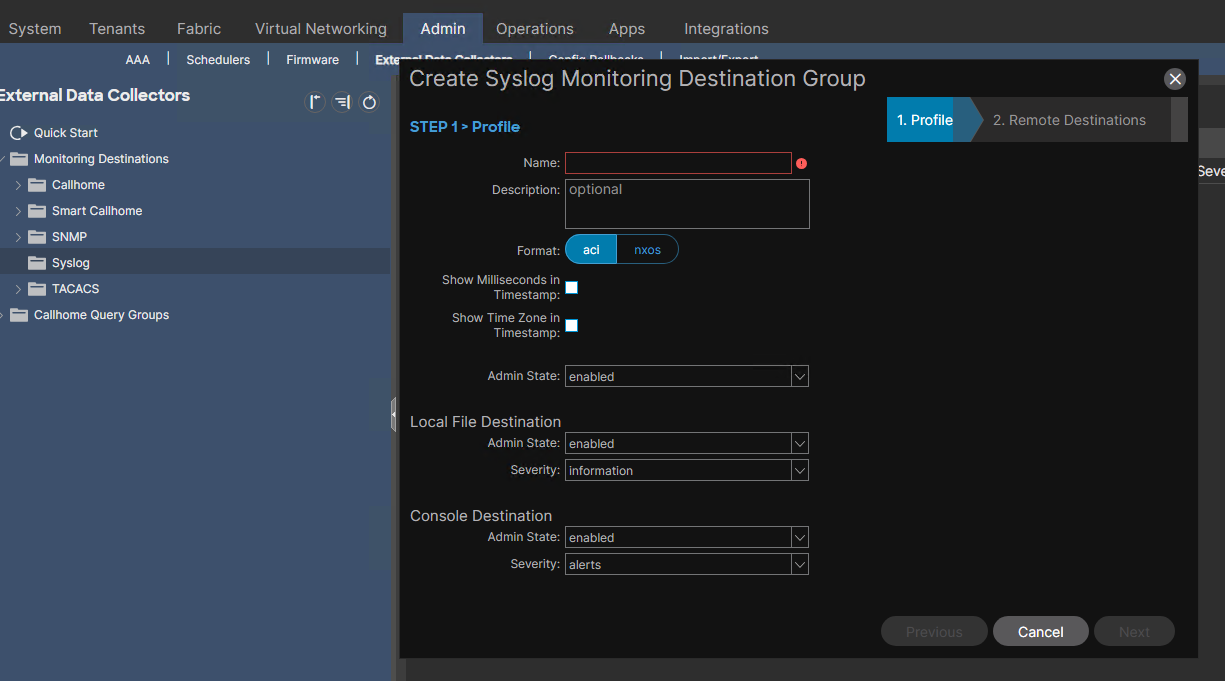Collapse the left navigation pane handle
The width and height of the screenshot is (1225, 681).
point(394,414)
